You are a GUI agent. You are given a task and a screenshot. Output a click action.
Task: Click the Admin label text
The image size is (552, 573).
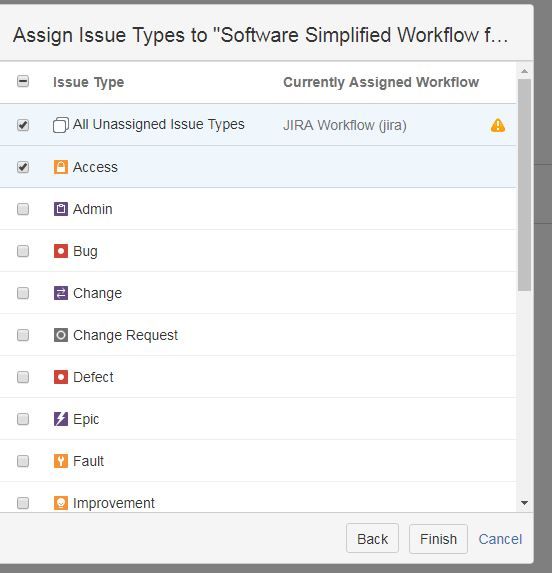(x=93, y=209)
